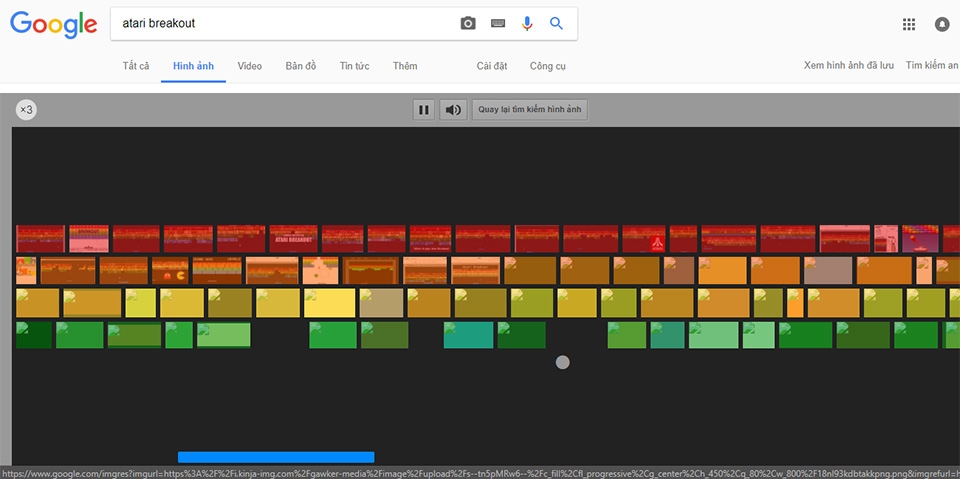Switch to the 'Tất cả' tab
The height and width of the screenshot is (479, 960).
[x=136, y=66]
